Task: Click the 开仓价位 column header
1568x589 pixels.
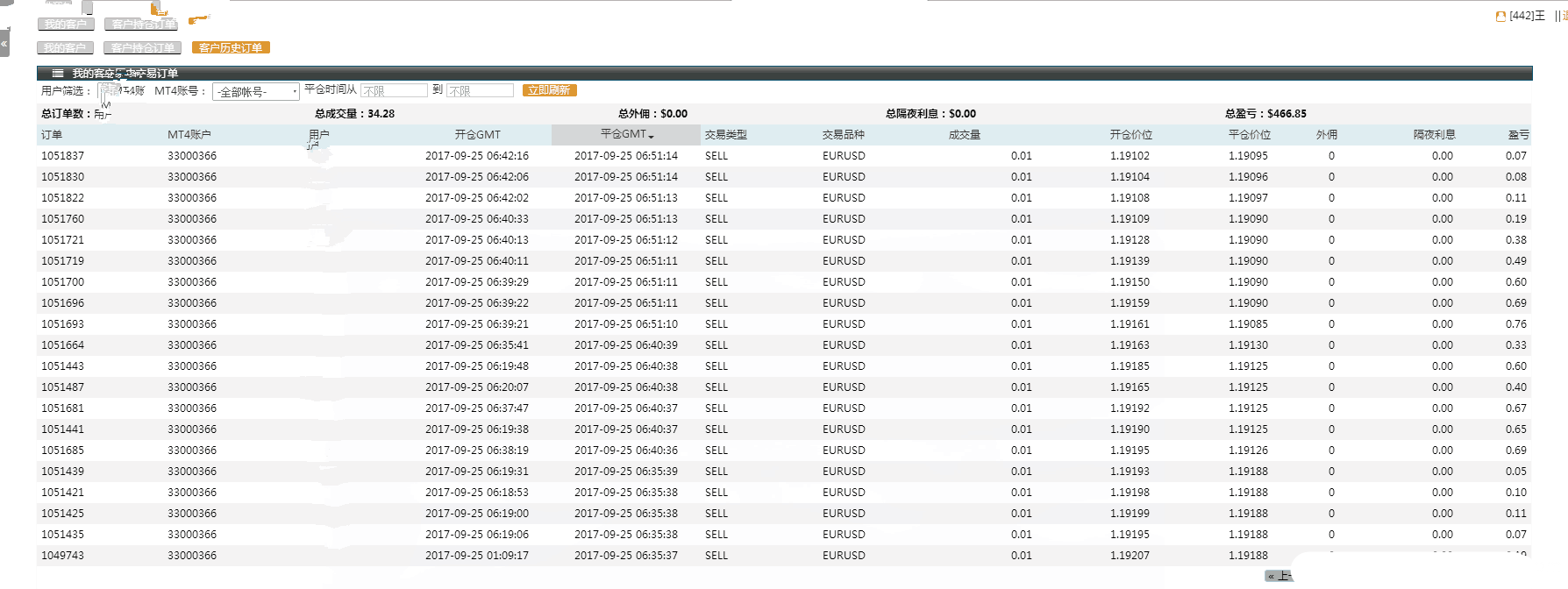Action: [1130, 135]
